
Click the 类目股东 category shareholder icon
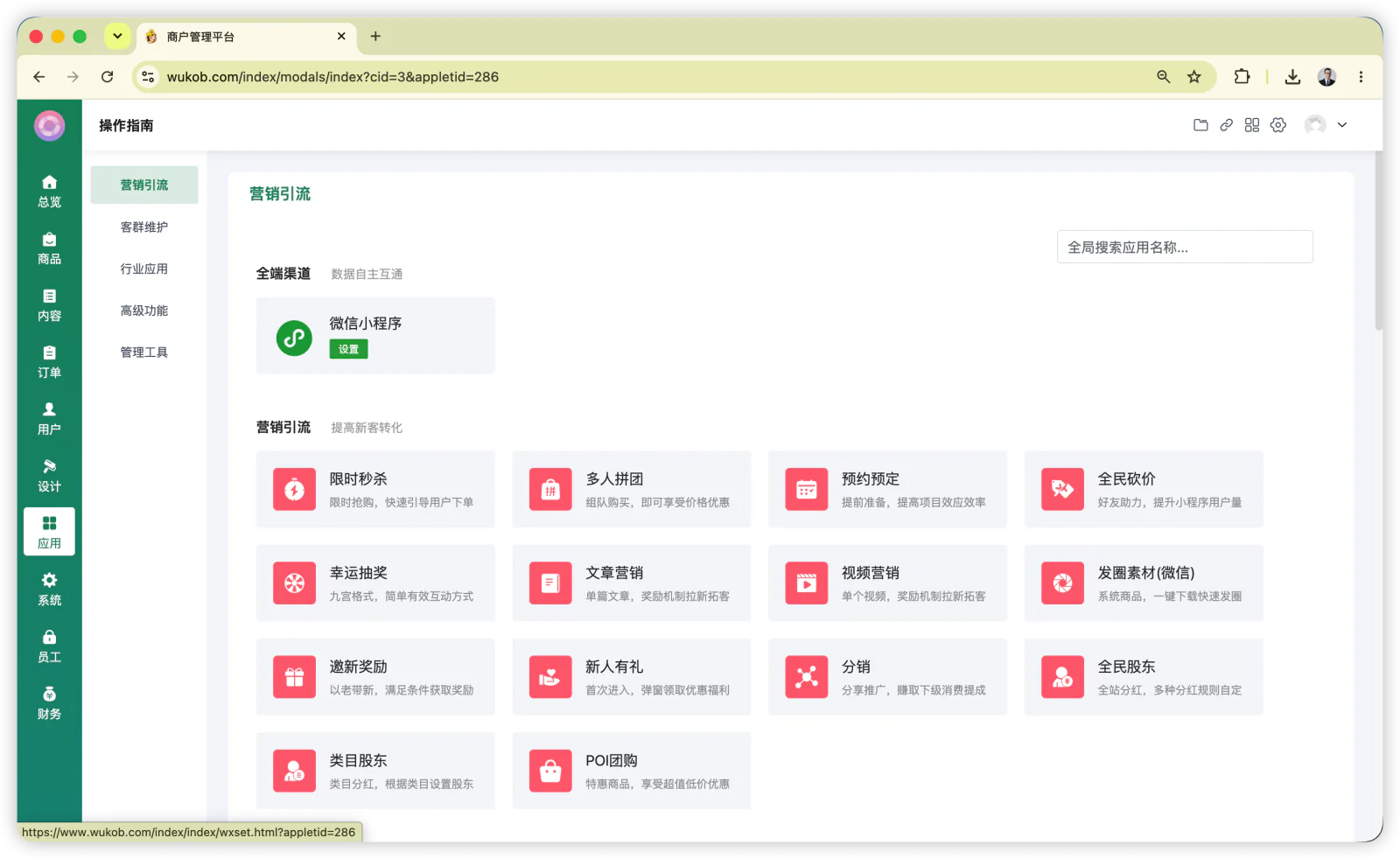[294, 771]
